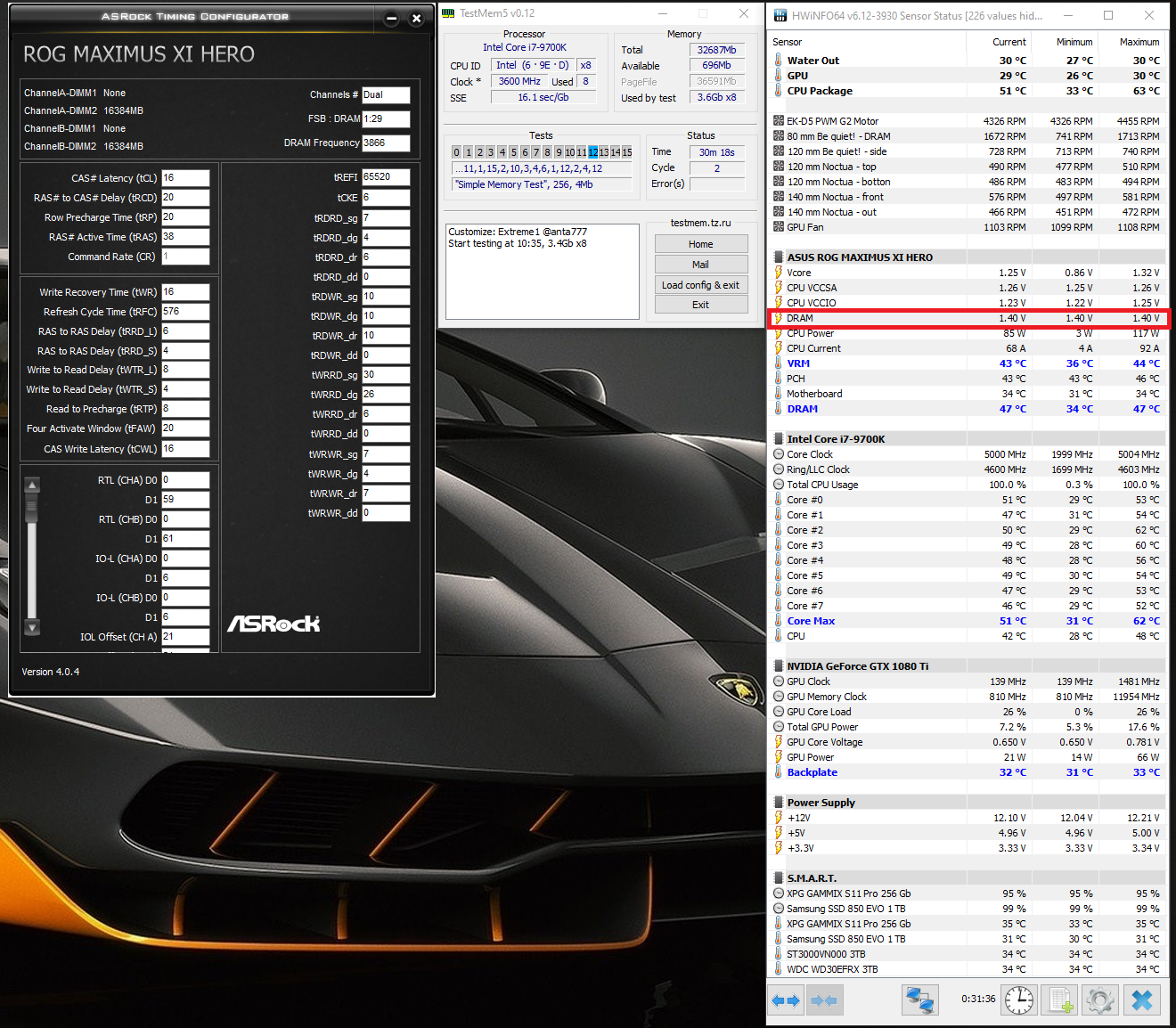Open the network monitors icon in HWiNFO
This screenshot has height=1028, width=1176.
pos(919,1000)
